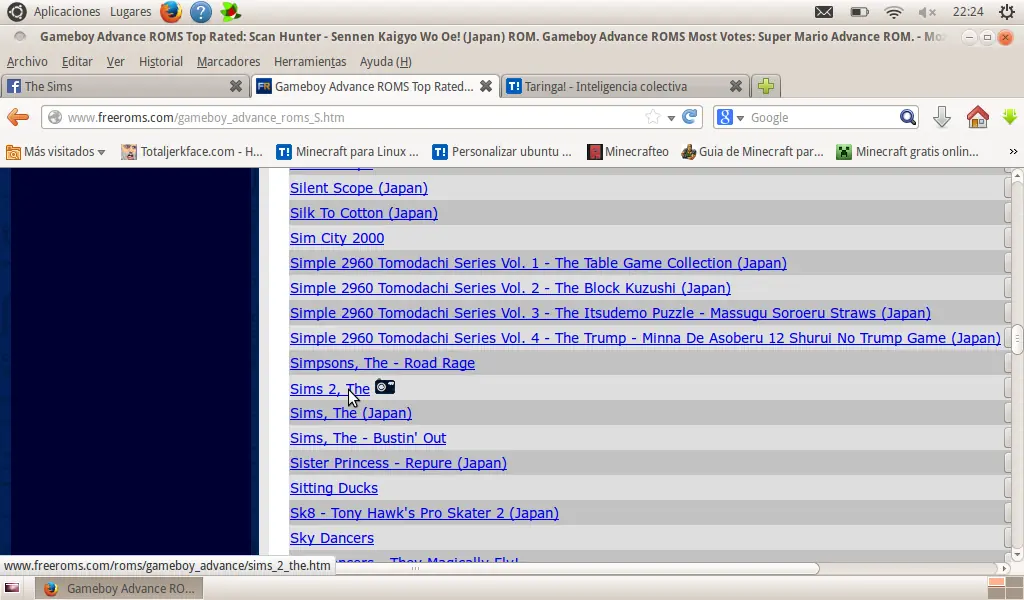Open the Aplicaciones menu
The image size is (1024, 600).
click(67, 12)
